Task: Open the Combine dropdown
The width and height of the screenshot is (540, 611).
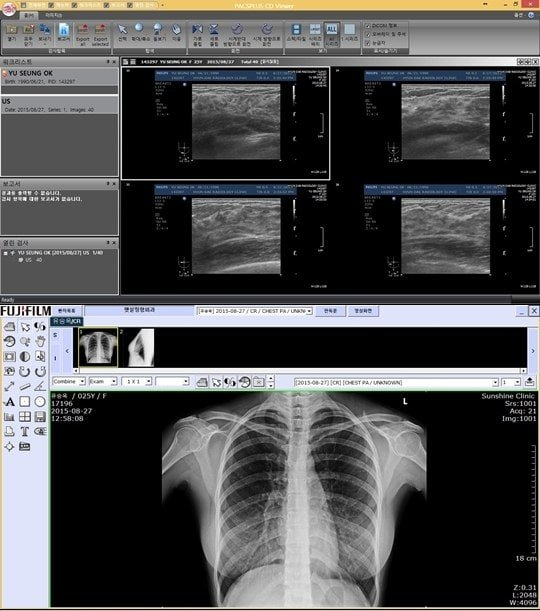Action: pyautogui.click(x=69, y=381)
